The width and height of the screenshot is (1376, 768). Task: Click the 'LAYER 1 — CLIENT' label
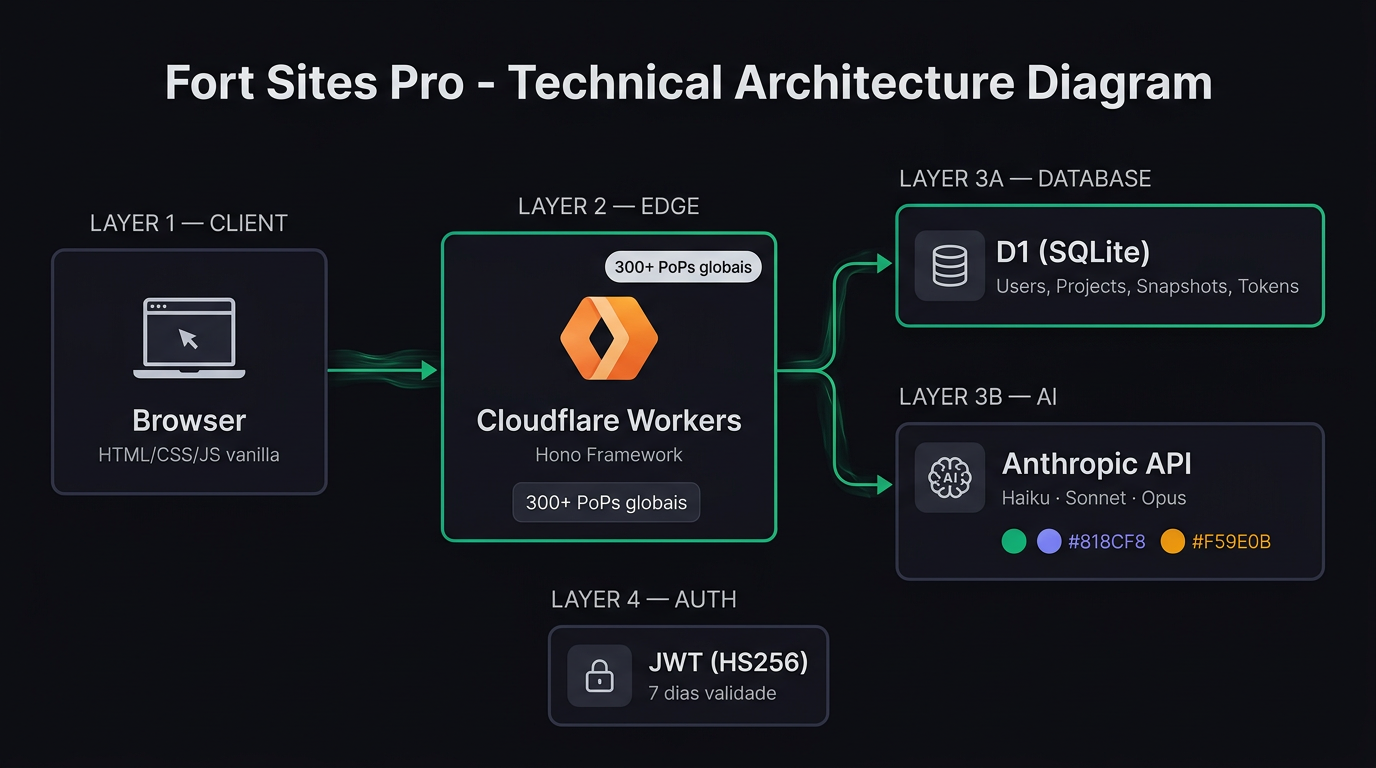pos(189,223)
